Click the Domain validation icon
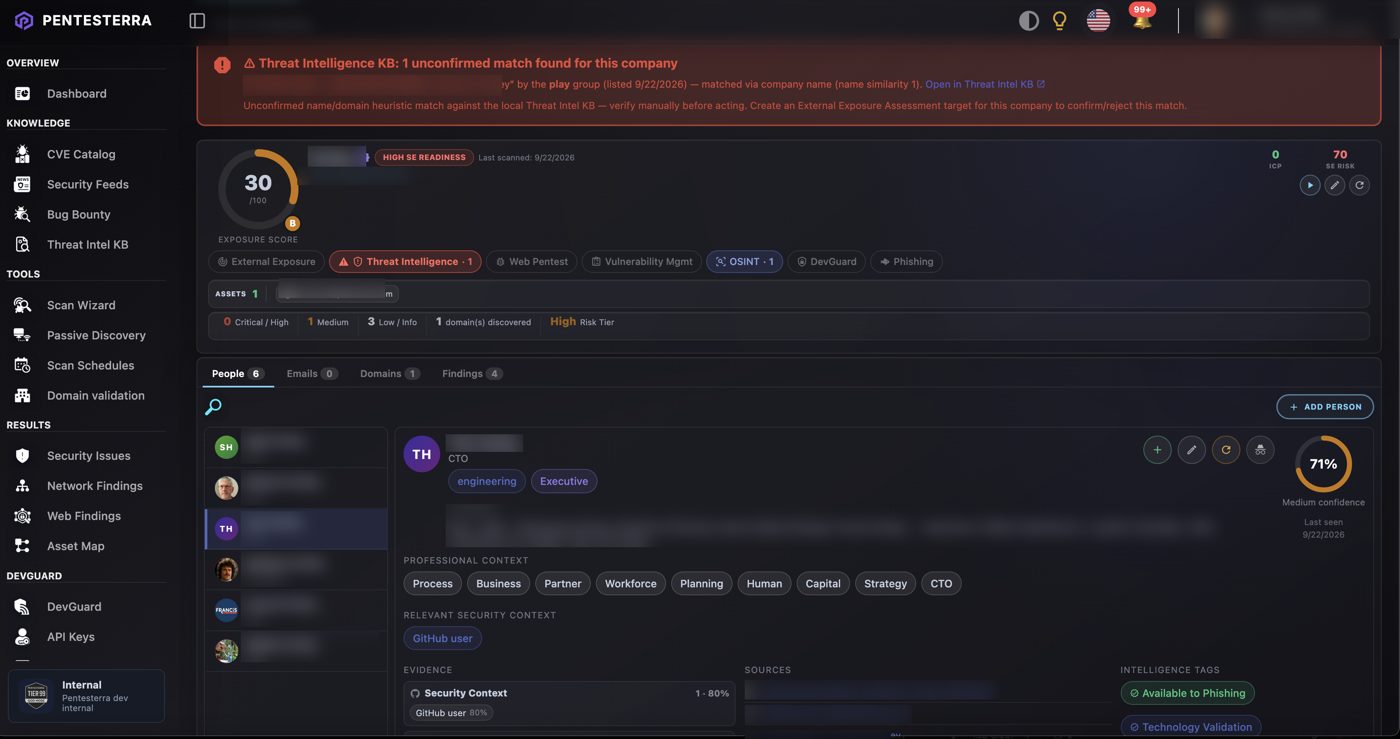The width and height of the screenshot is (1400, 739). coord(22,395)
